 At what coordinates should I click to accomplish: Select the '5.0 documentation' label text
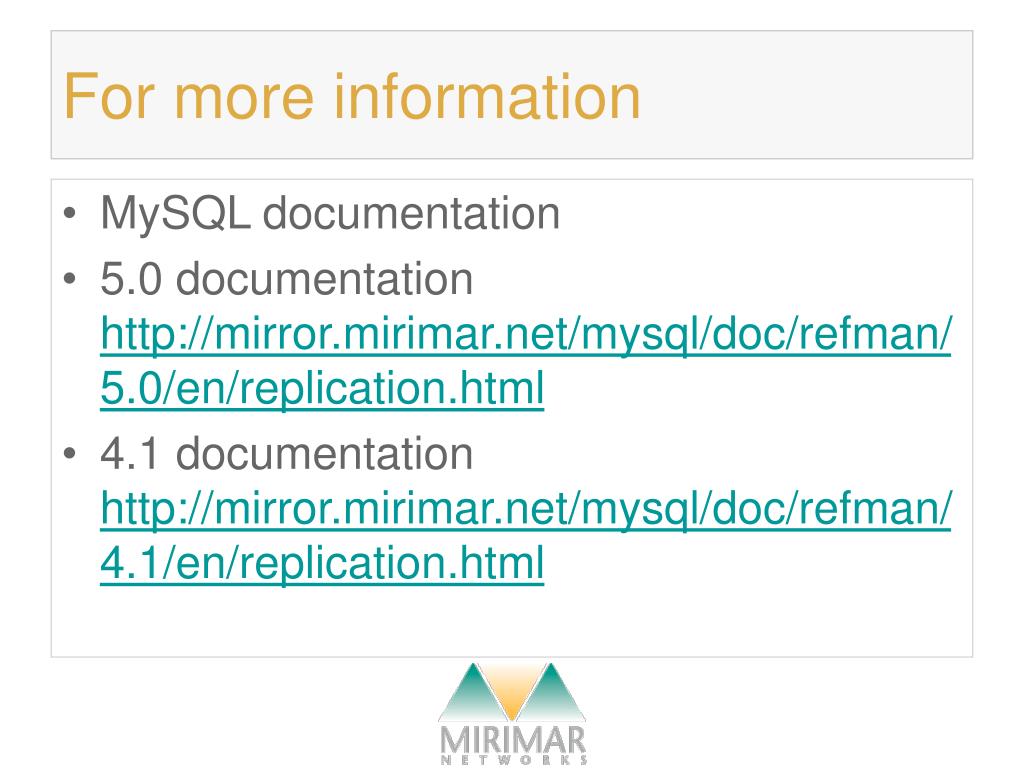click(286, 279)
